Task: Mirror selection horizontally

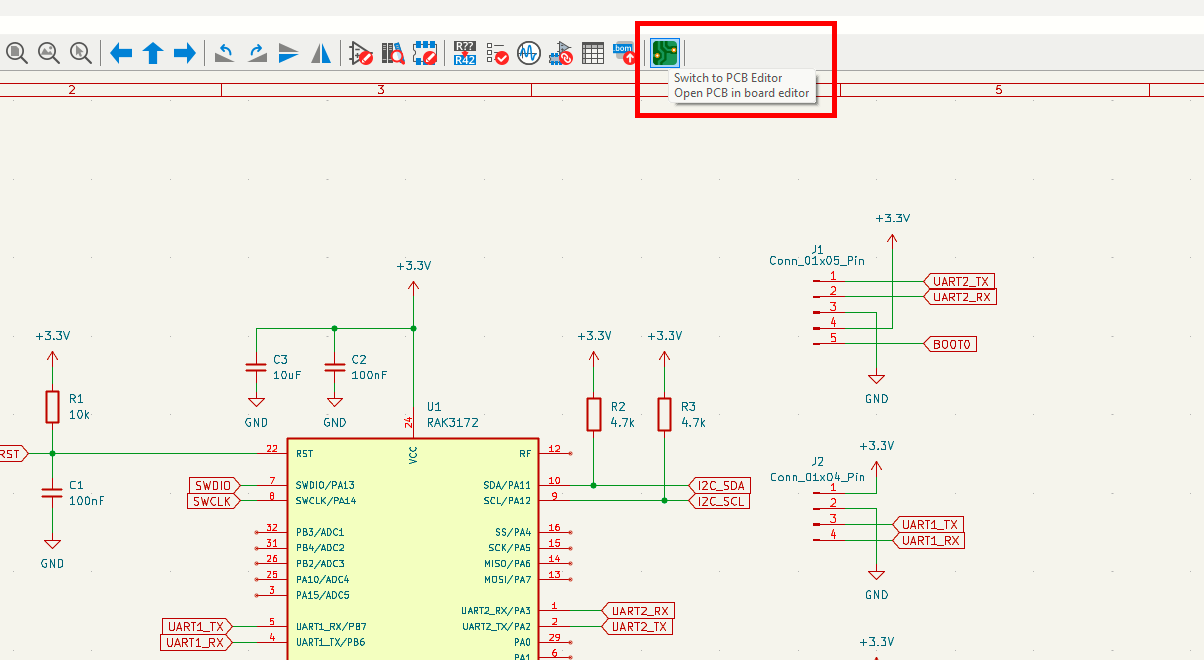Action: [x=321, y=53]
